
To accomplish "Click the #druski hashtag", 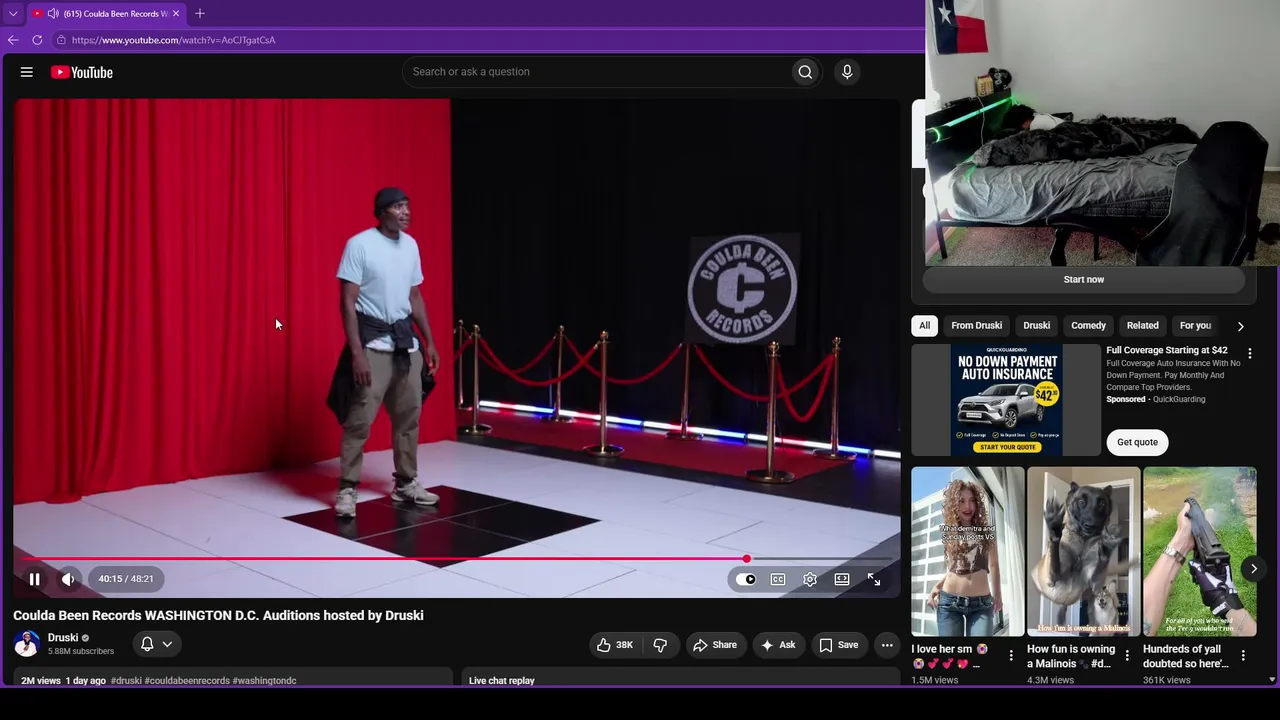I will click(126, 681).
